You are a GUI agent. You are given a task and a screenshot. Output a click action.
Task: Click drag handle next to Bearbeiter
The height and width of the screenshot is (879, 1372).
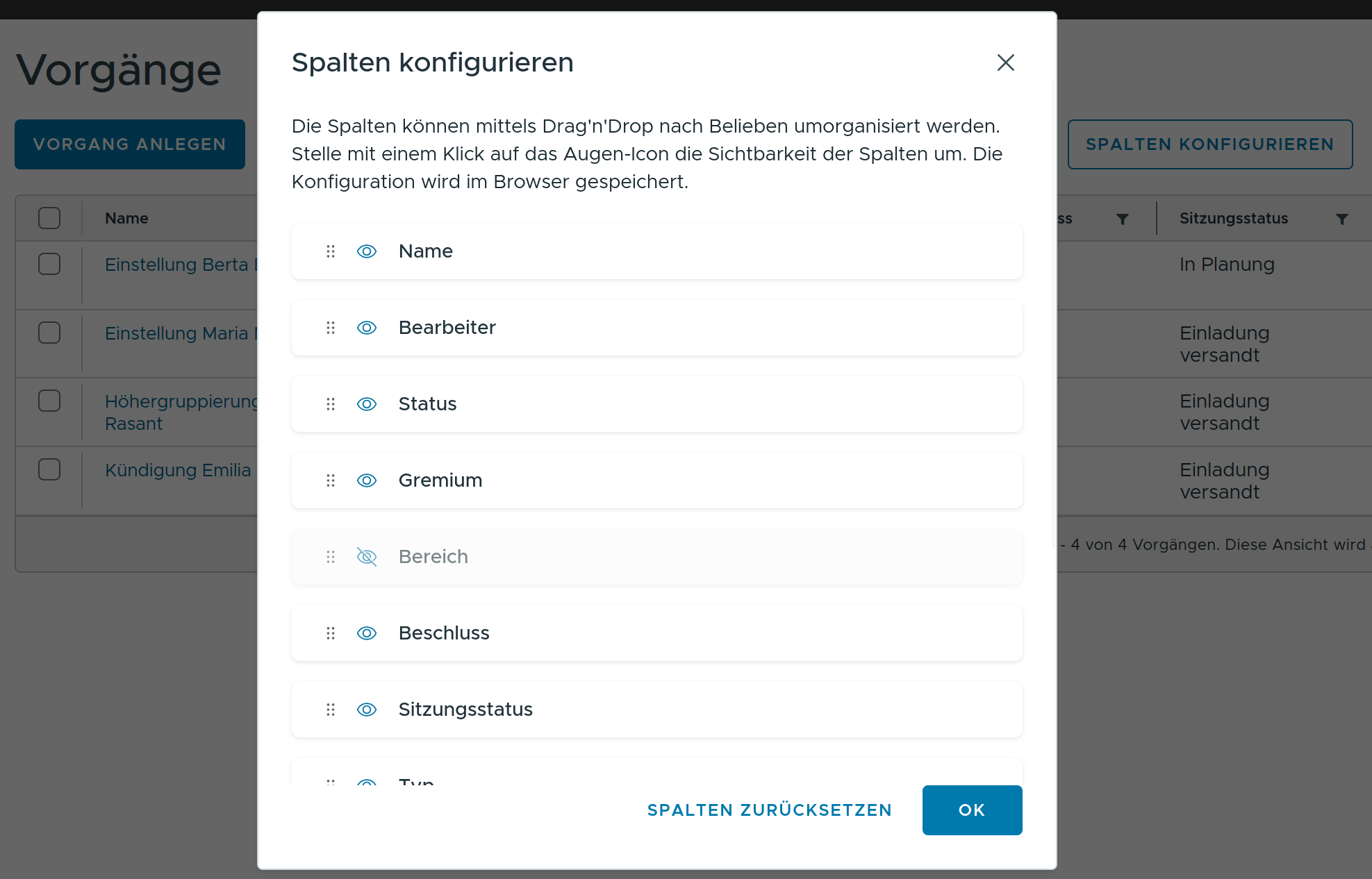pos(331,328)
